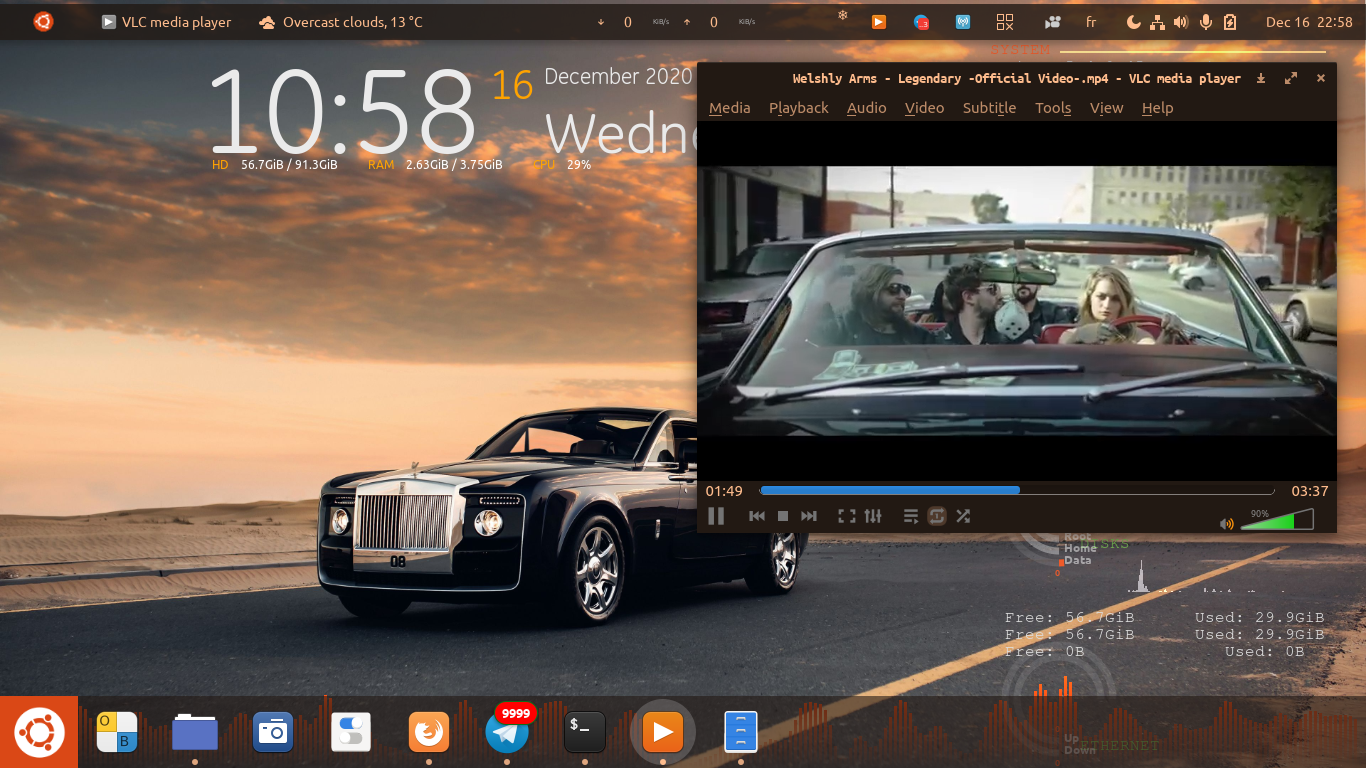Viewport: 1366px width, 768px height.
Task: Skip to previous media in VLC
Action: [757, 516]
